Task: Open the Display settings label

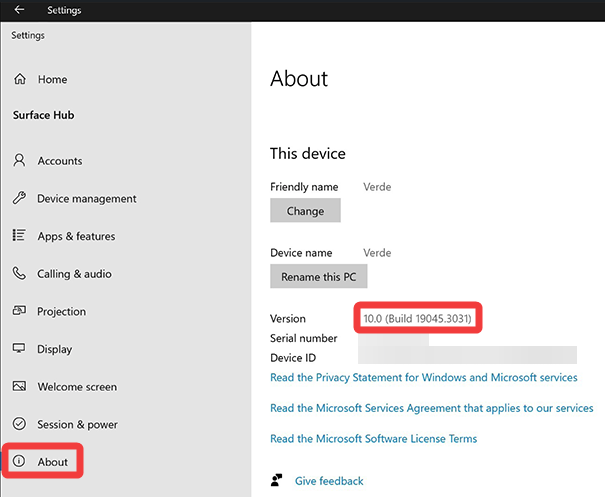Action: [55, 349]
